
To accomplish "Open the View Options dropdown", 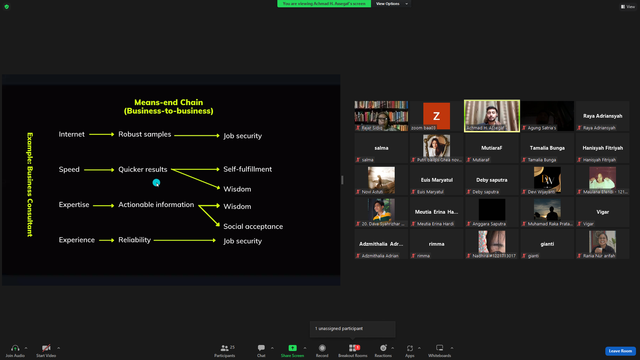I will click(x=391, y=4).
